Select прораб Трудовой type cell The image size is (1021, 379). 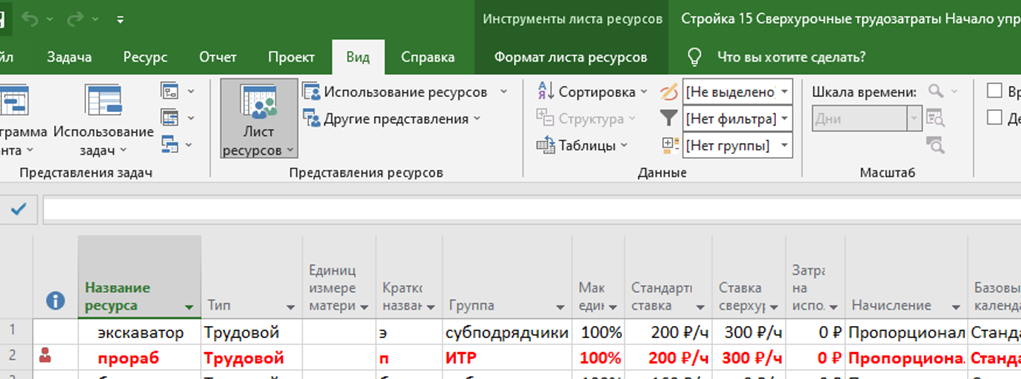251,358
